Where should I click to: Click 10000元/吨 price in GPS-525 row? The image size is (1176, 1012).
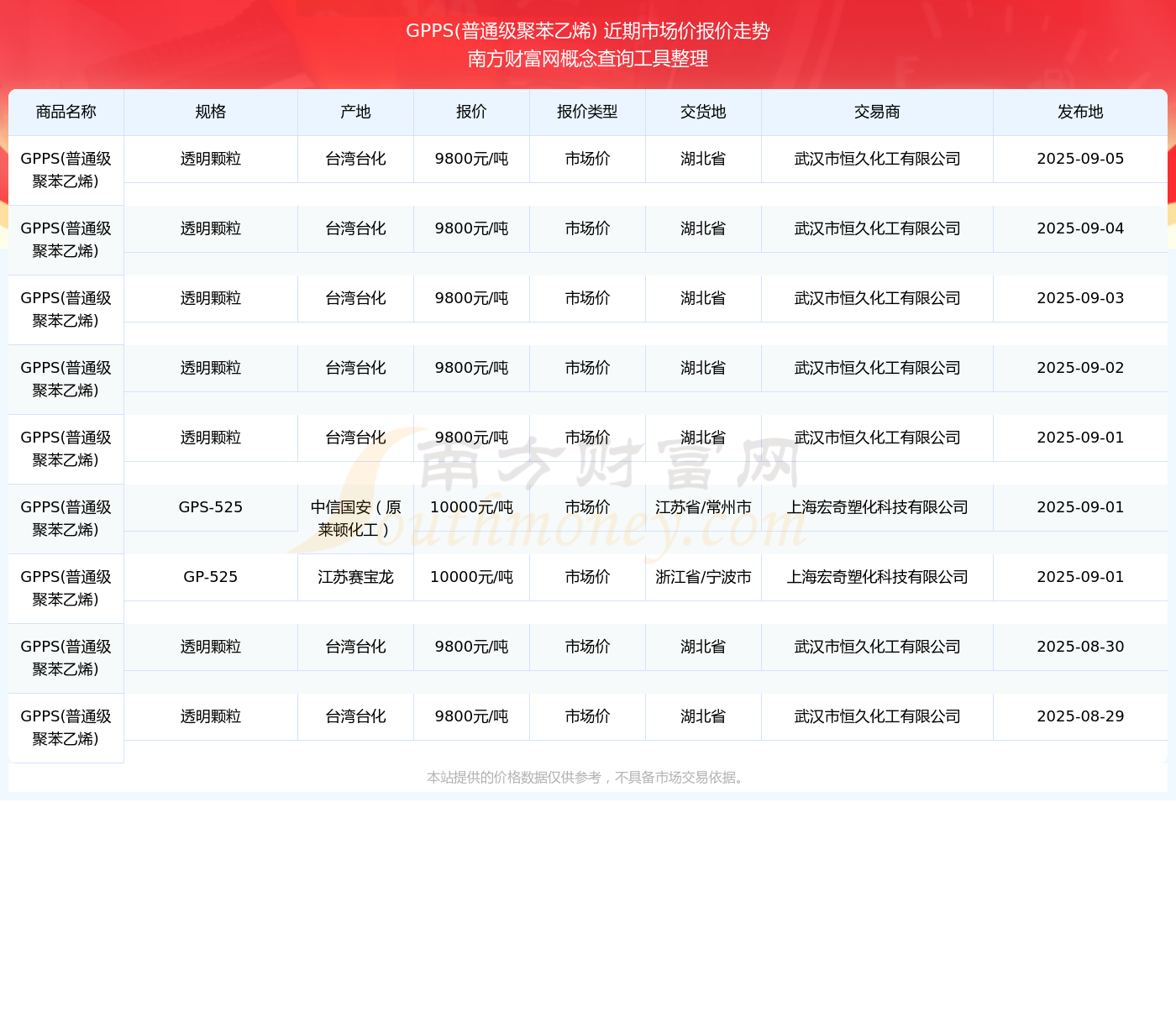pyautogui.click(x=471, y=507)
